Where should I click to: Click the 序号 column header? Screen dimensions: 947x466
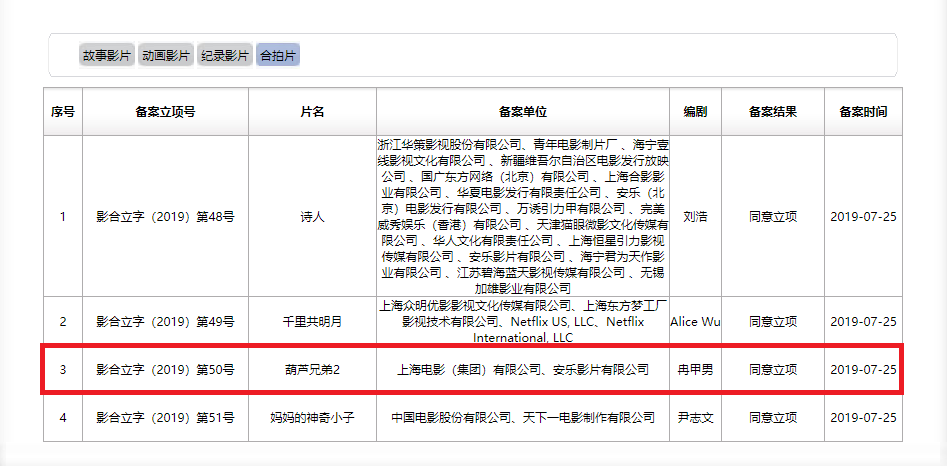click(x=63, y=112)
